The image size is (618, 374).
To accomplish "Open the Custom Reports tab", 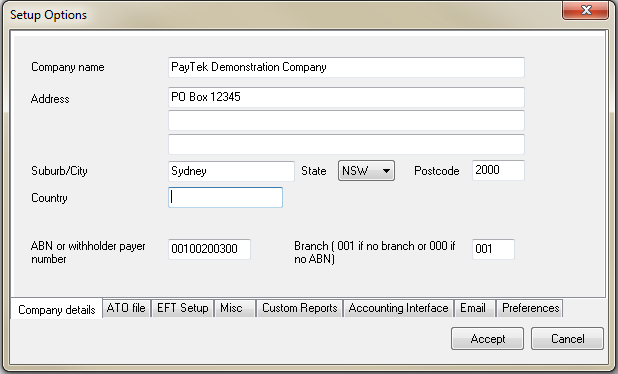I will [300, 308].
